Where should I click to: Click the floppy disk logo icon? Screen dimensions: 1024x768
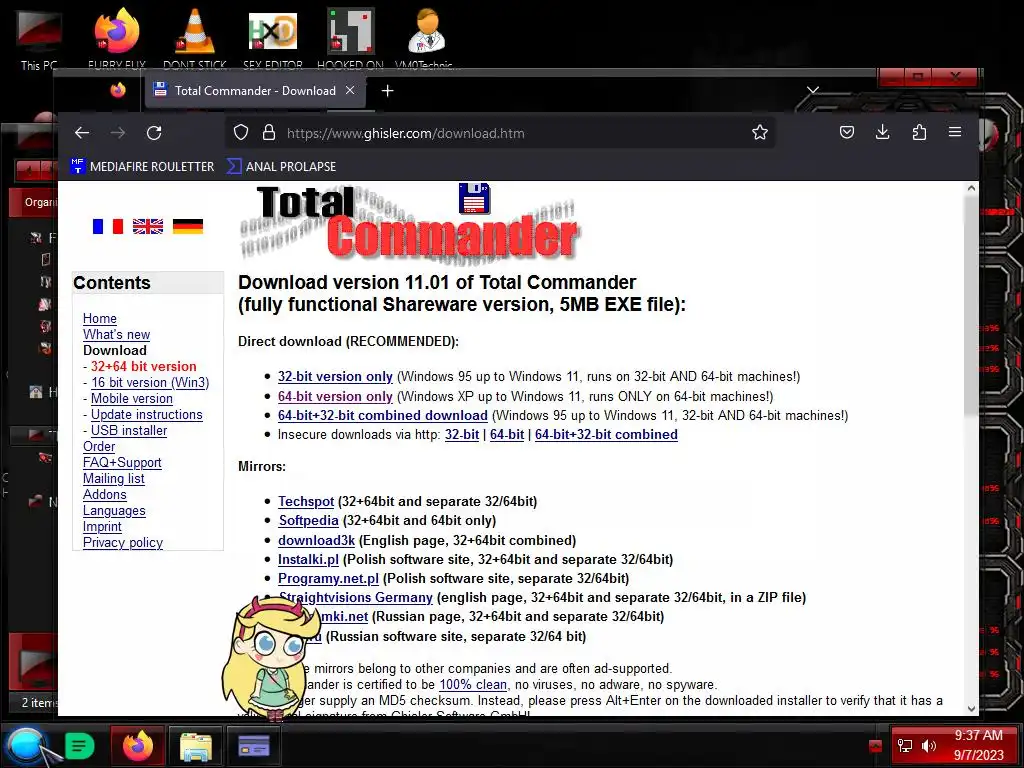click(x=474, y=199)
